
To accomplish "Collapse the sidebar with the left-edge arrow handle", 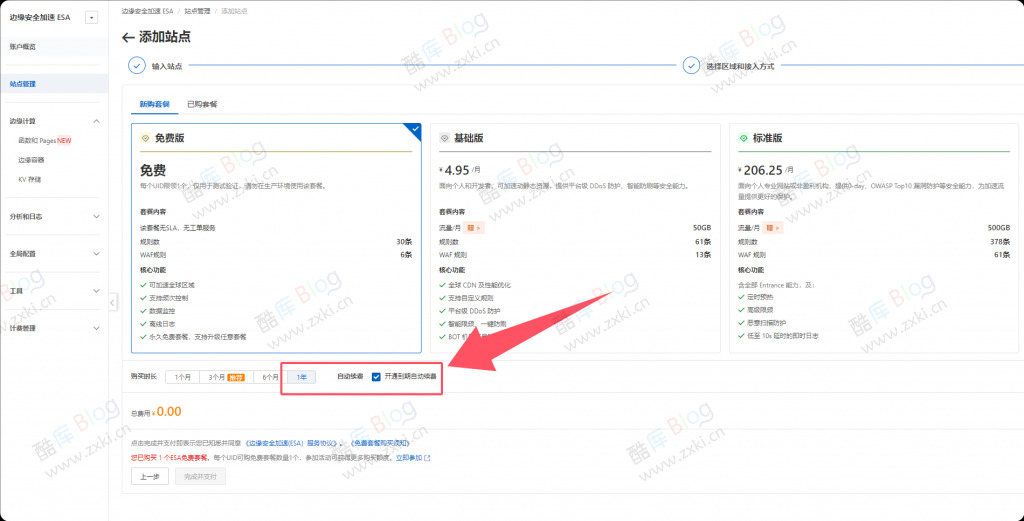I will [x=112, y=302].
